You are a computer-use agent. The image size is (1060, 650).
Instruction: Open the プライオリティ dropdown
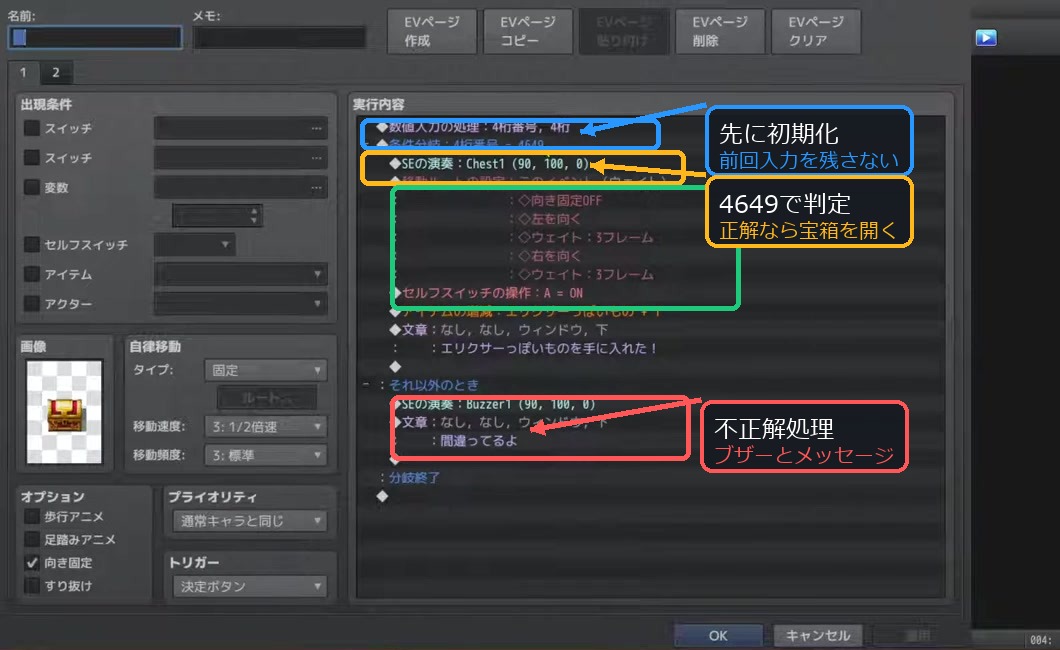250,521
